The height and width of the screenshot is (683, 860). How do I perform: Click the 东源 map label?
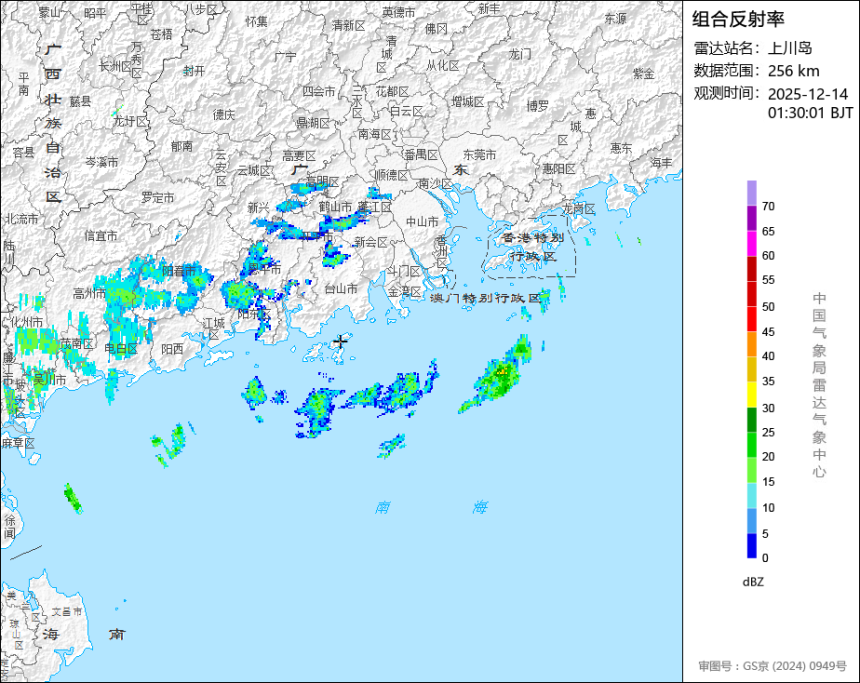(615, 18)
